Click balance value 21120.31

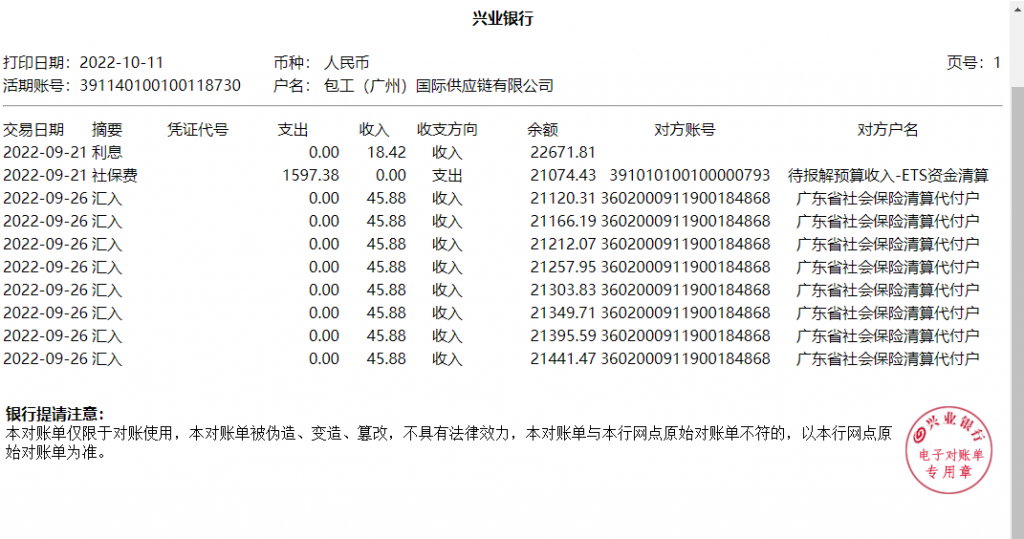click(x=563, y=199)
